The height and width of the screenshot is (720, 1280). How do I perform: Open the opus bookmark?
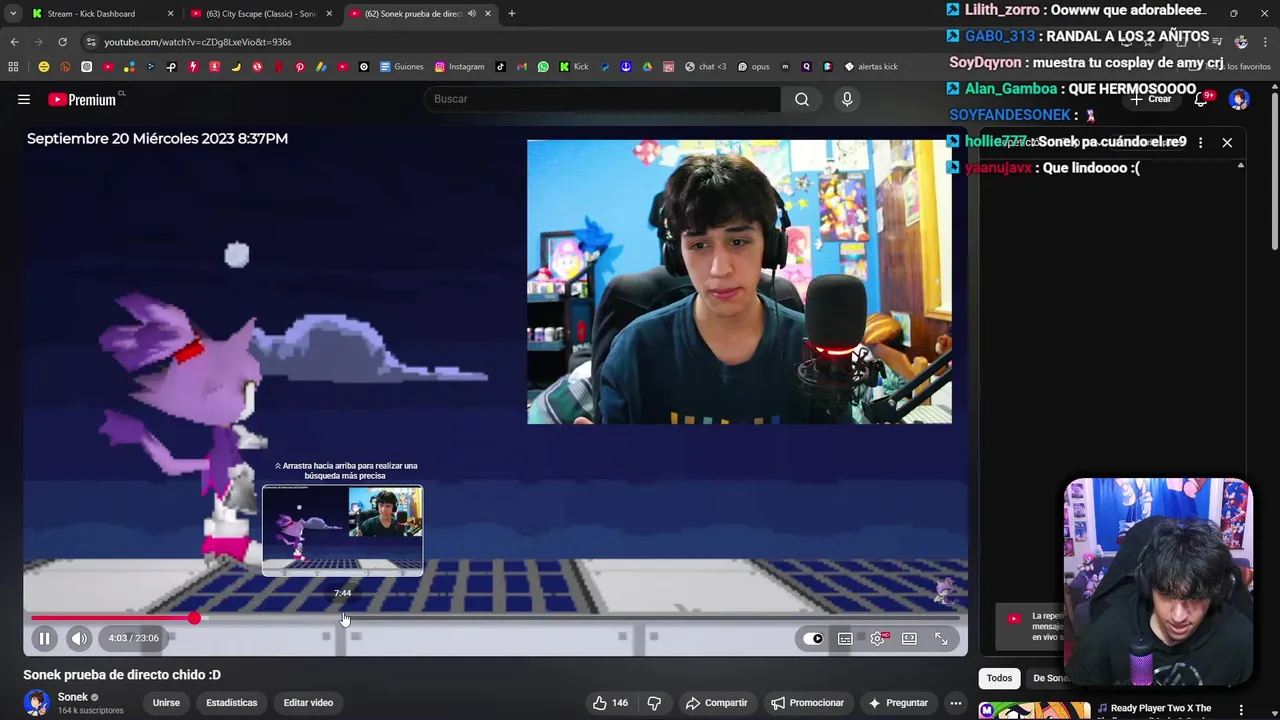click(x=753, y=67)
